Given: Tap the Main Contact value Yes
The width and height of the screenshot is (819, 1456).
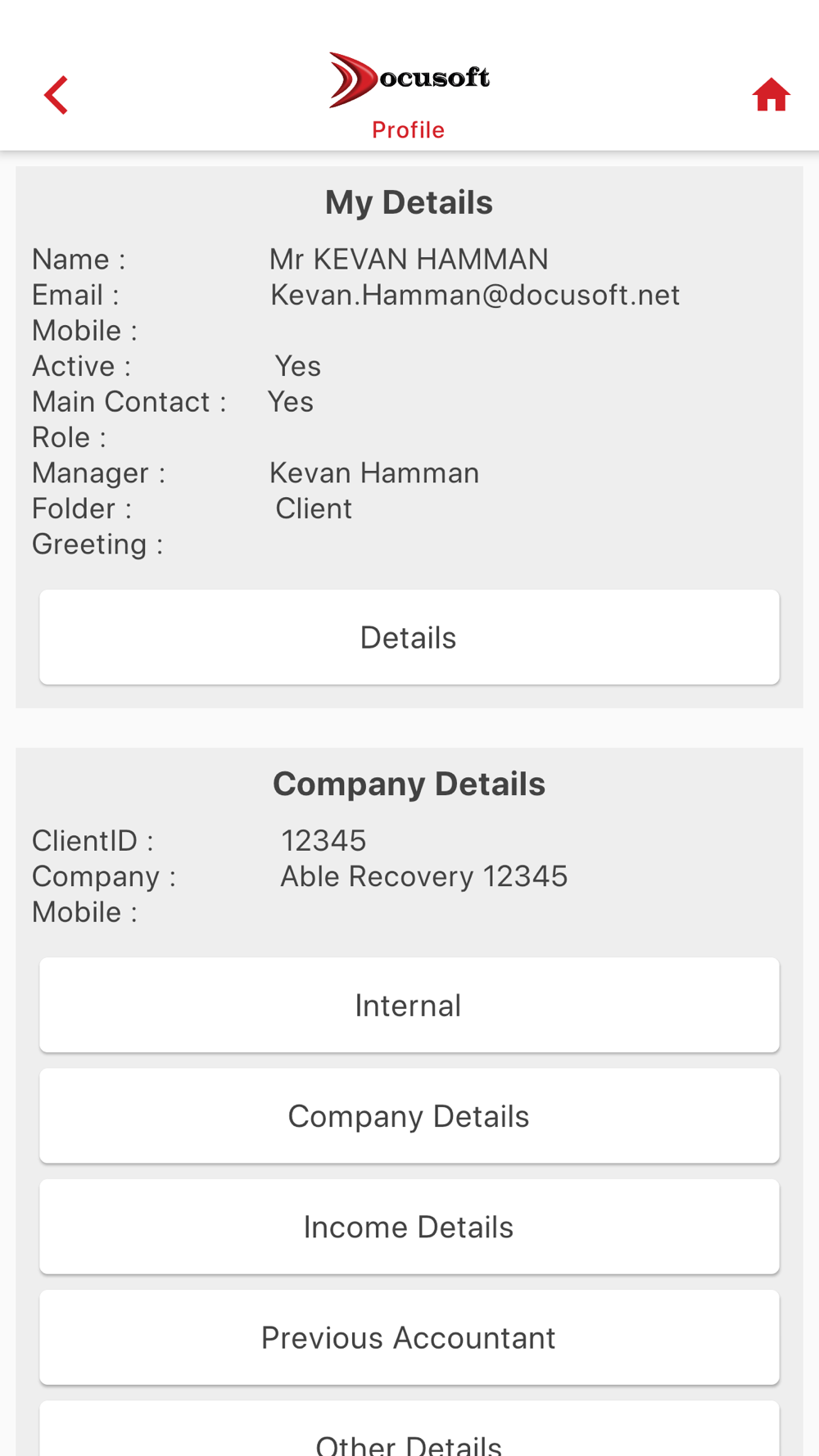Looking at the screenshot, I should click(x=291, y=402).
